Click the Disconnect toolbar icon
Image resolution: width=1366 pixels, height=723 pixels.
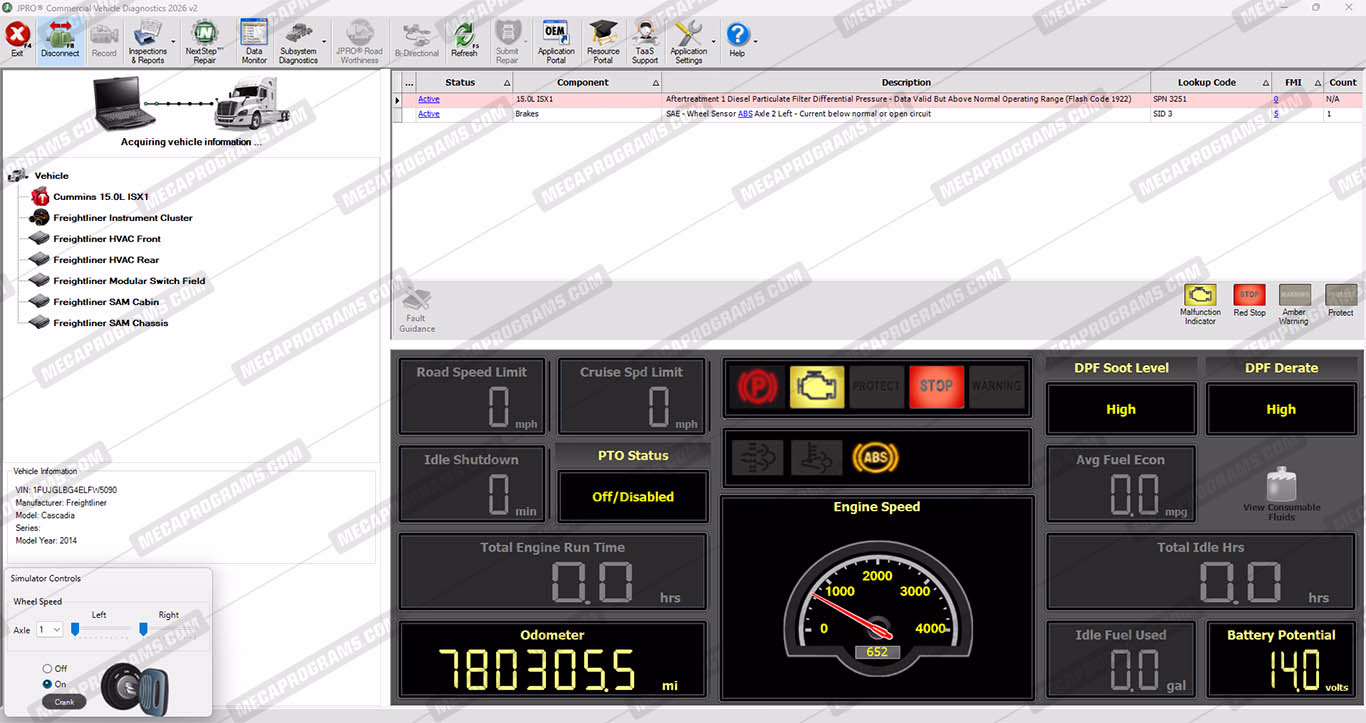coord(60,41)
